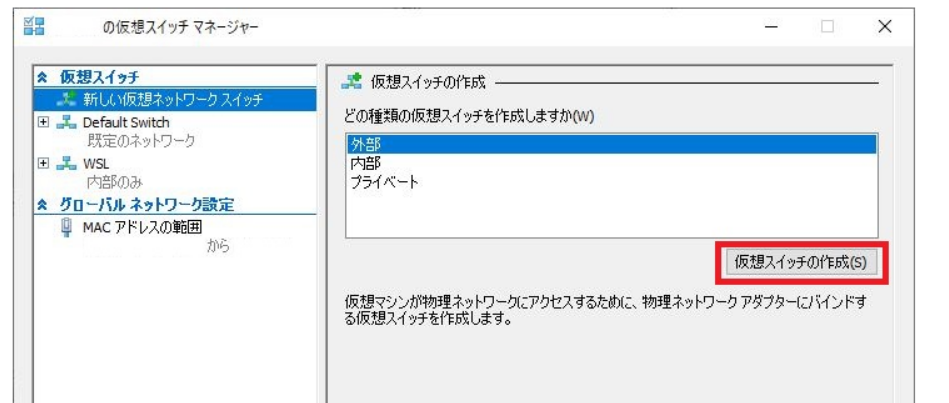Click the 仮想スイッチの作成(S) button
This screenshot has width=949, height=403.
(x=801, y=263)
